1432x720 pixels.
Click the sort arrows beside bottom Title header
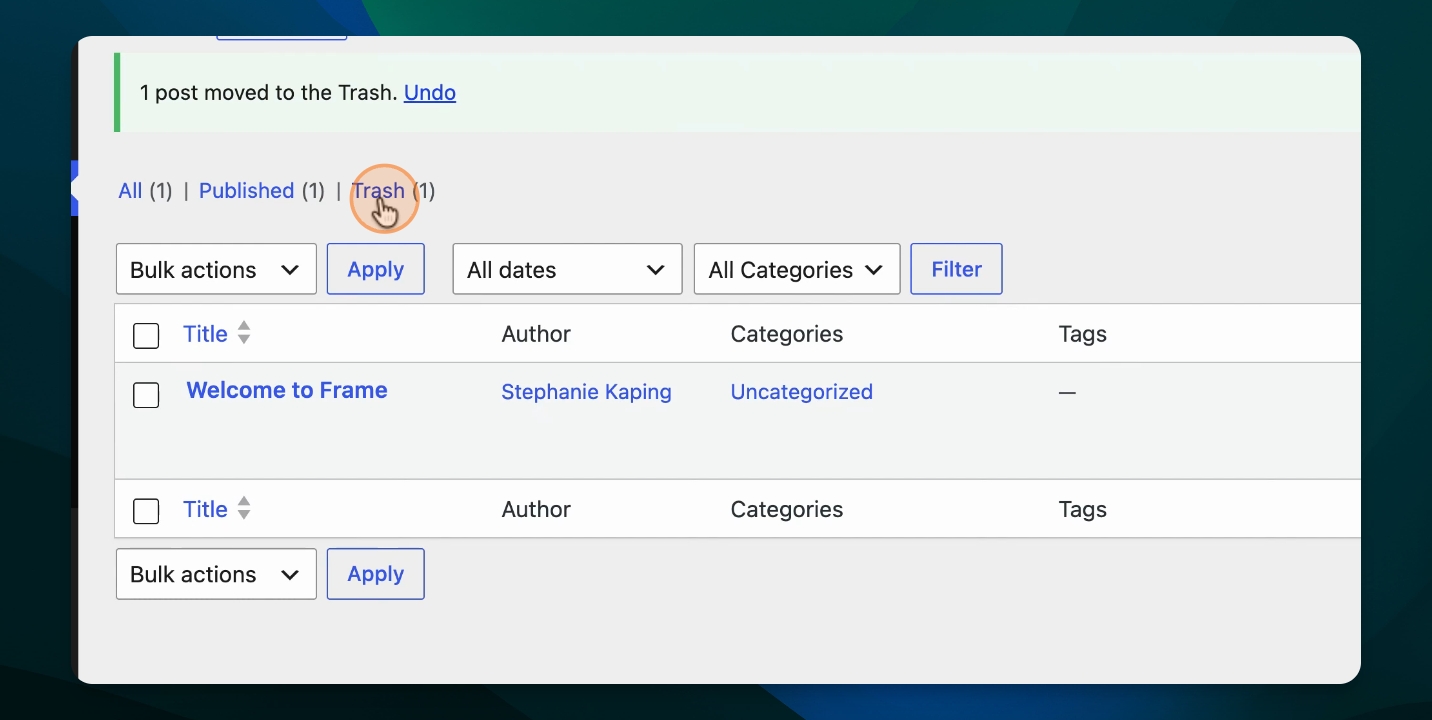pos(243,508)
